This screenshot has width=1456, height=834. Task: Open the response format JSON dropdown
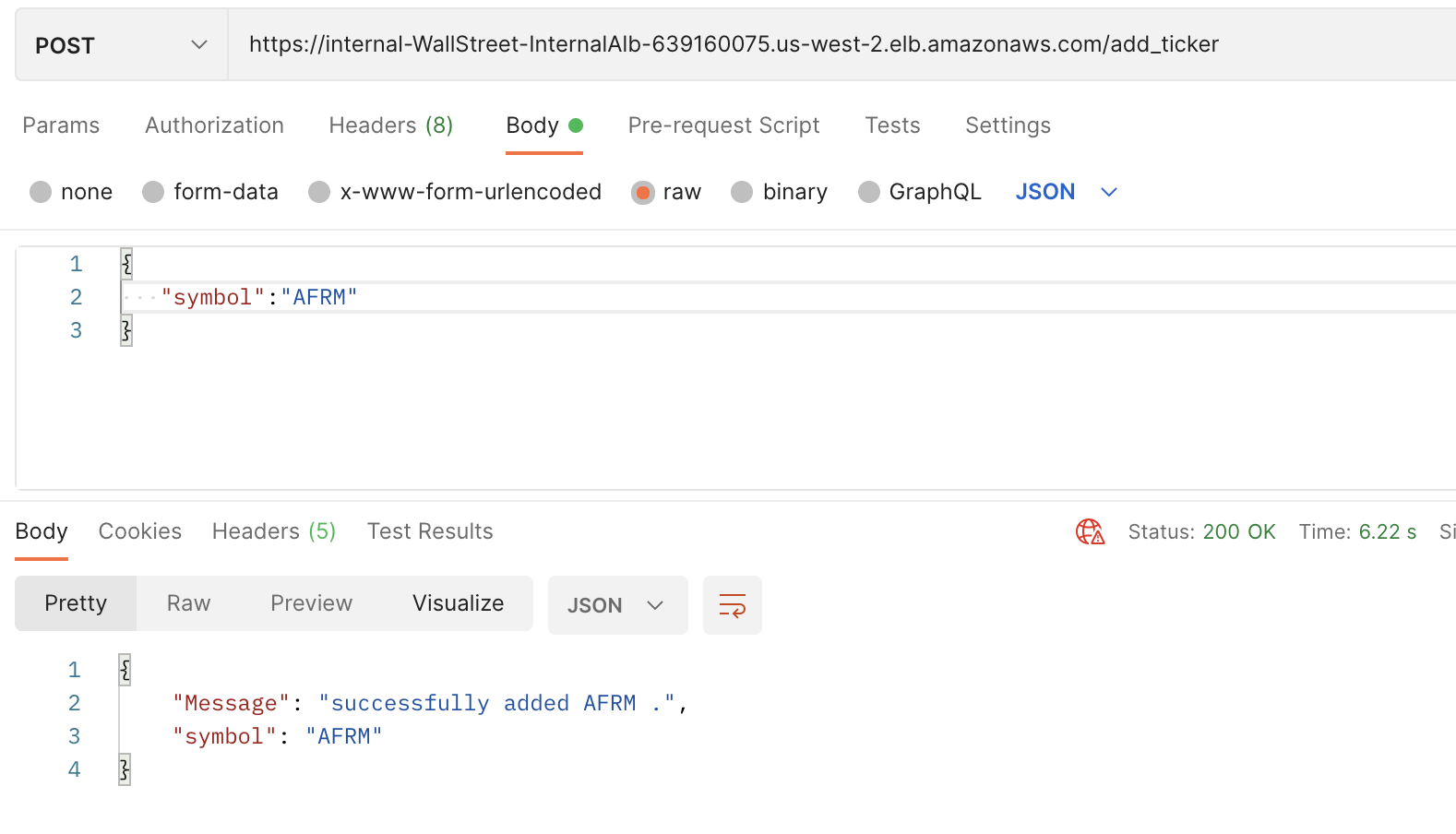click(x=617, y=605)
